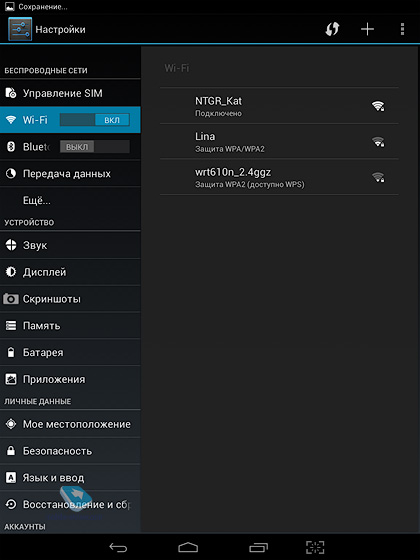Open the Скриншоты settings entry
Viewport: 420px width, 560px height.
(x=70, y=299)
